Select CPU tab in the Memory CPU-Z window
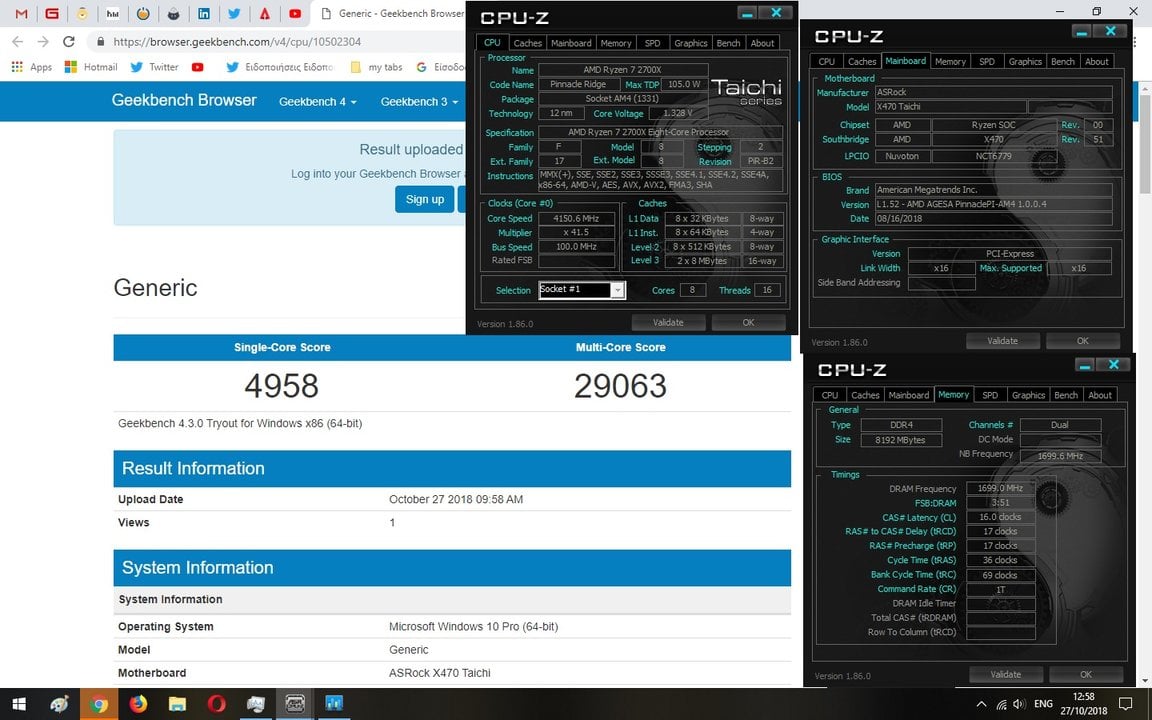Image resolution: width=1152 pixels, height=720 pixels. [x=829, y=395]
